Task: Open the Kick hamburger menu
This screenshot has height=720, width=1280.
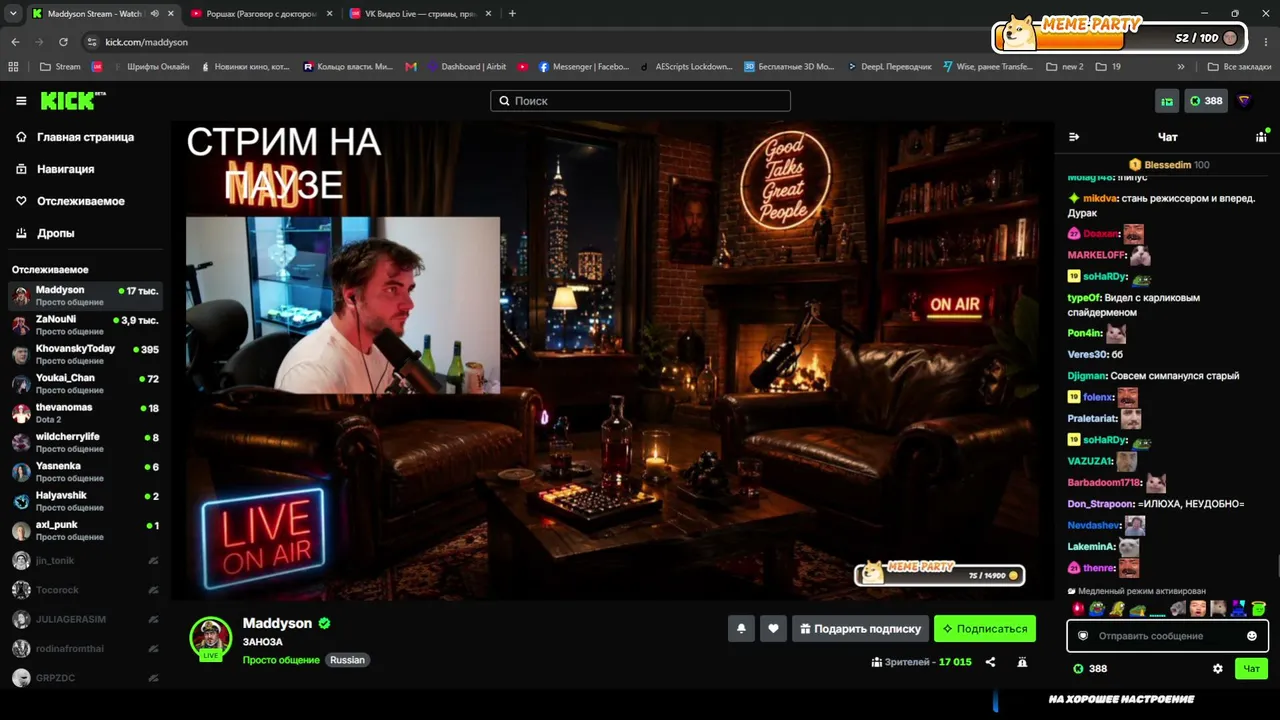Action: (x=21, y=101)
